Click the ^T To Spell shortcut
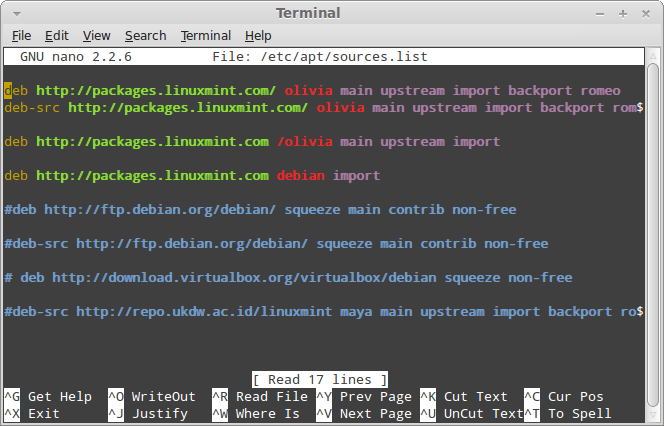The width and height of the screenshot is (664, 426). pos(568,413)
